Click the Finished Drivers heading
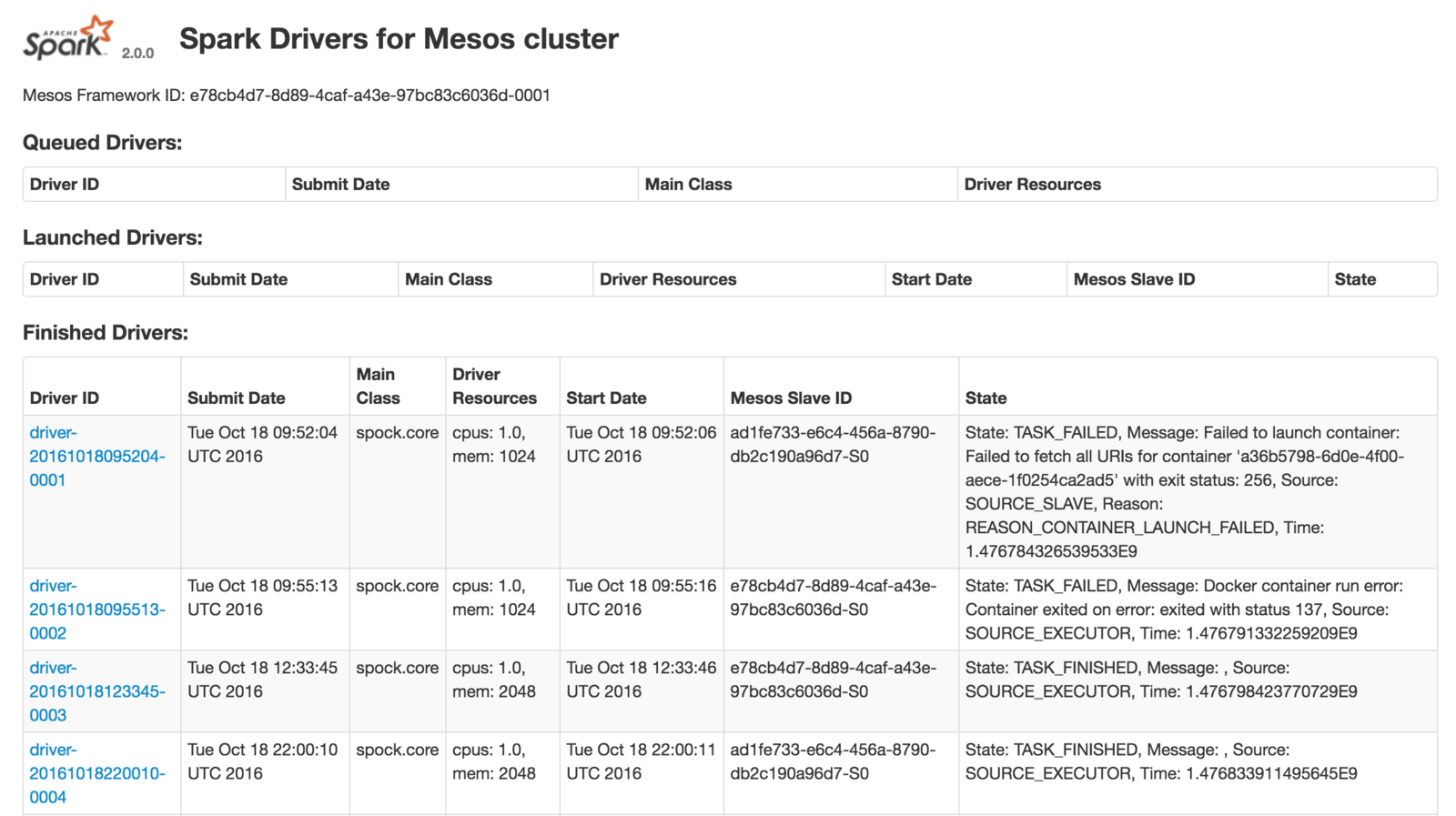This screenshot has height=816, width=1456. tap(106, 333)
